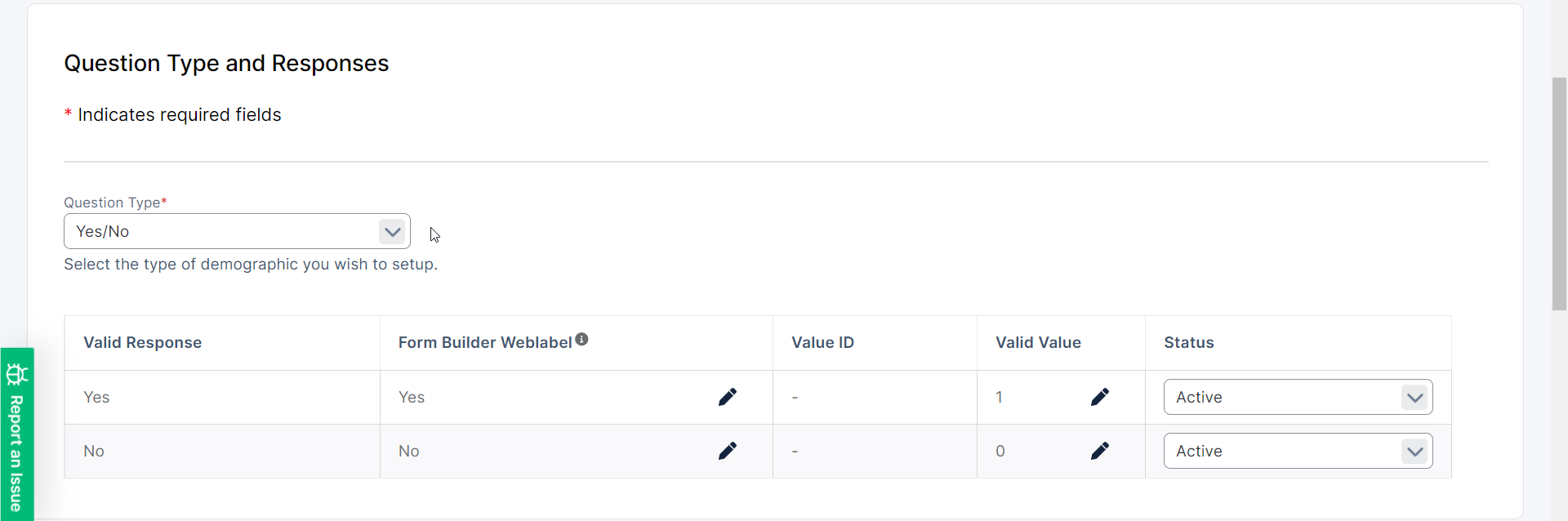Select the Valid Value column header
Image resolution: width=1568 pixels, height=521 pixels.
[1038, 343]
